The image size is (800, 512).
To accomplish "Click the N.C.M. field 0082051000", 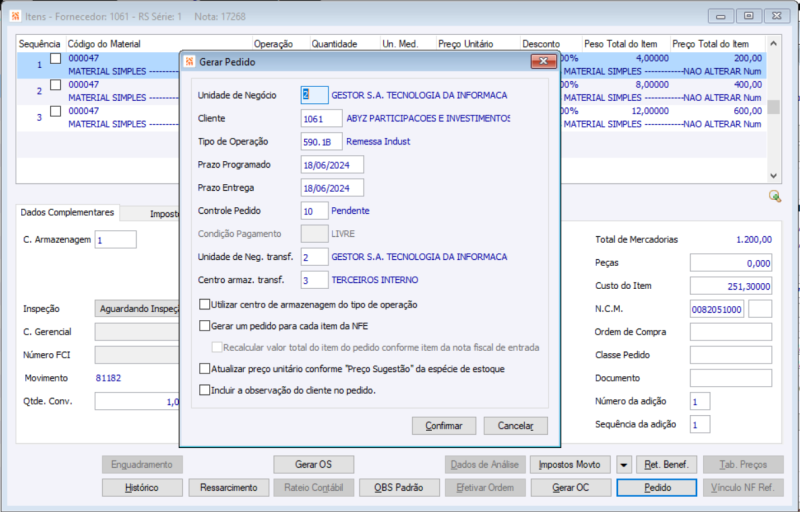I will coord(717,309).
